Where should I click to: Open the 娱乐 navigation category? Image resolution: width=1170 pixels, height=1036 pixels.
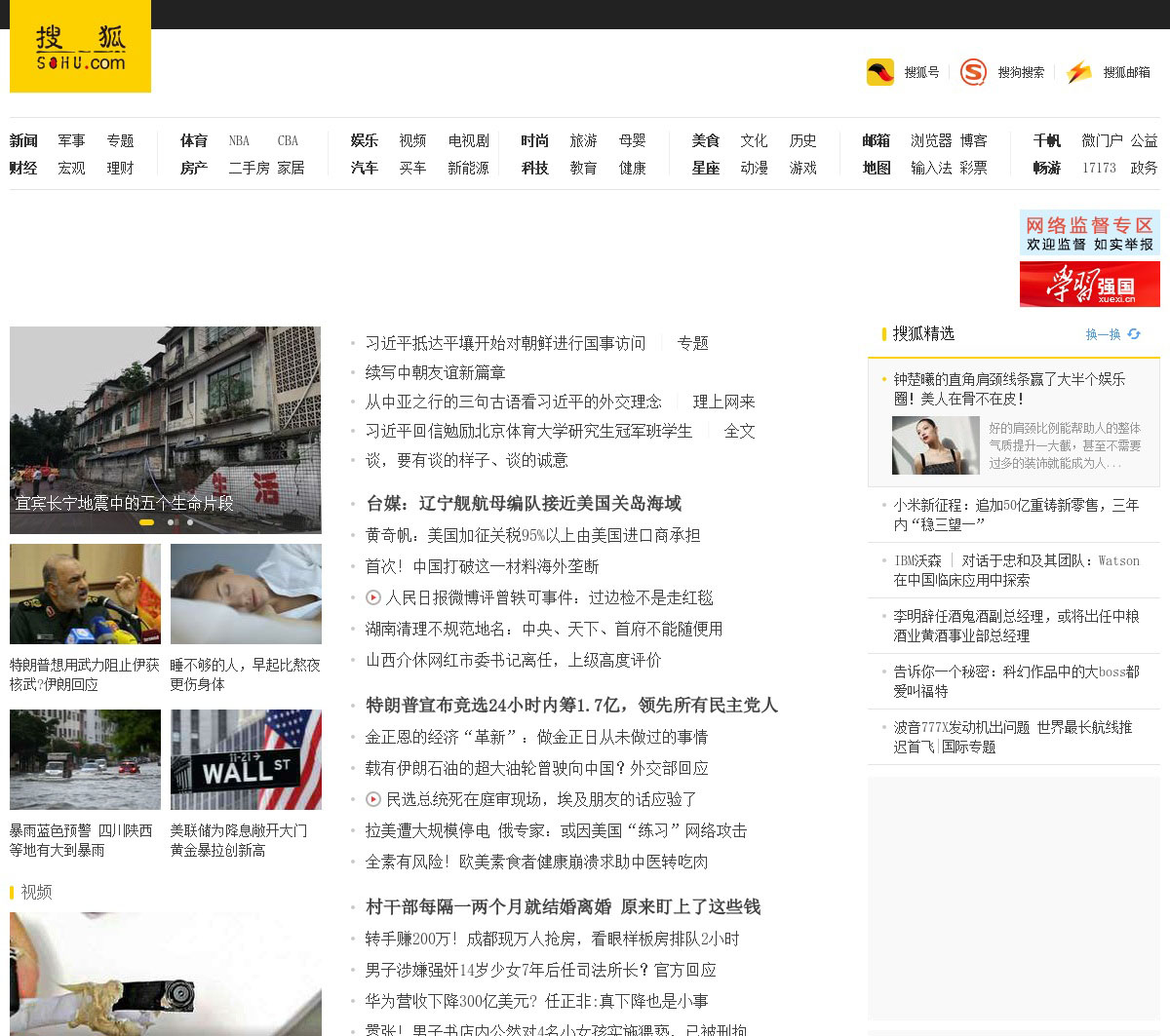point(365,141)
